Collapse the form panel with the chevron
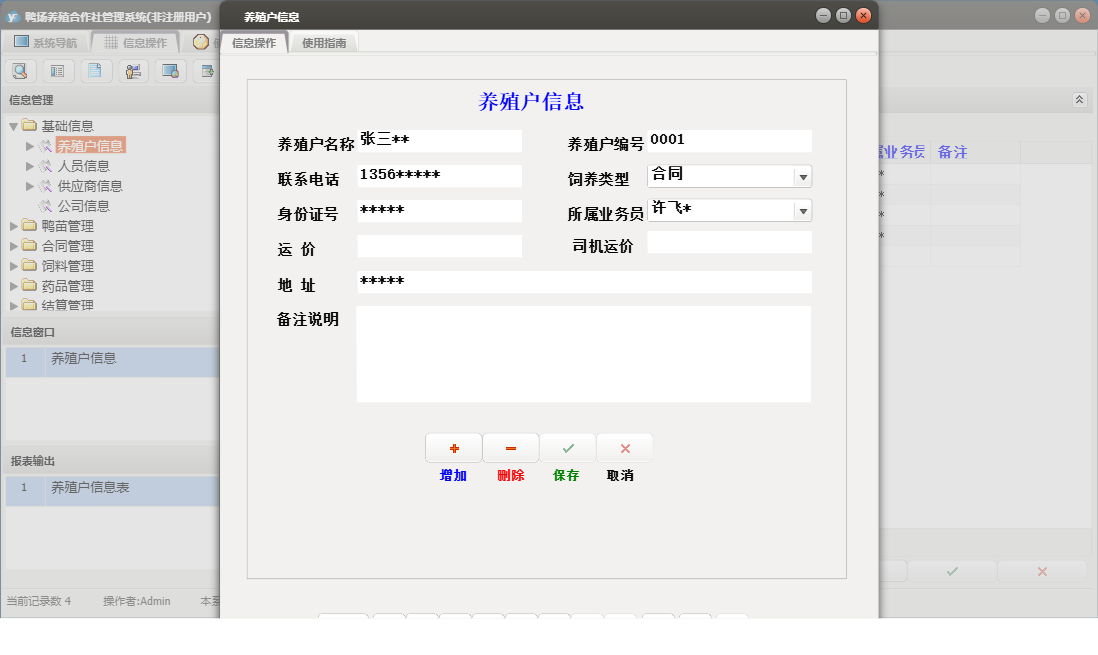Screen dimensions: 1098x655 tap(1080, 100)
